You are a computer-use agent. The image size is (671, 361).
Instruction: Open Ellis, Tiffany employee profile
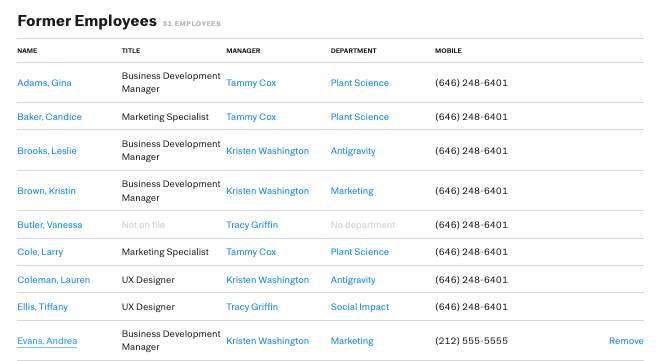pyautogui.click(x=42, y=307)
